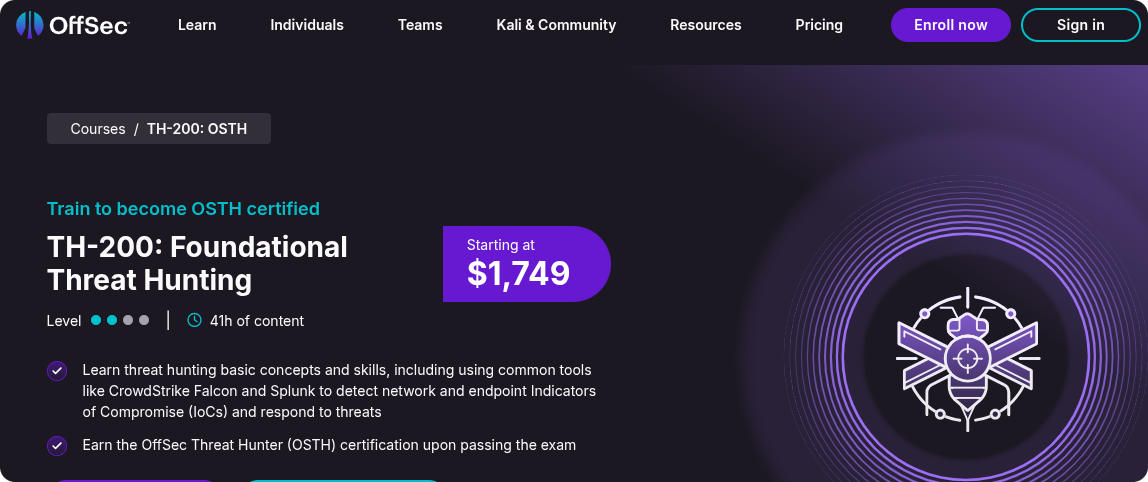Screen dimensions: 1148x482
Task: Open the Learn navigation menu
Action: [x=197, y=25]
